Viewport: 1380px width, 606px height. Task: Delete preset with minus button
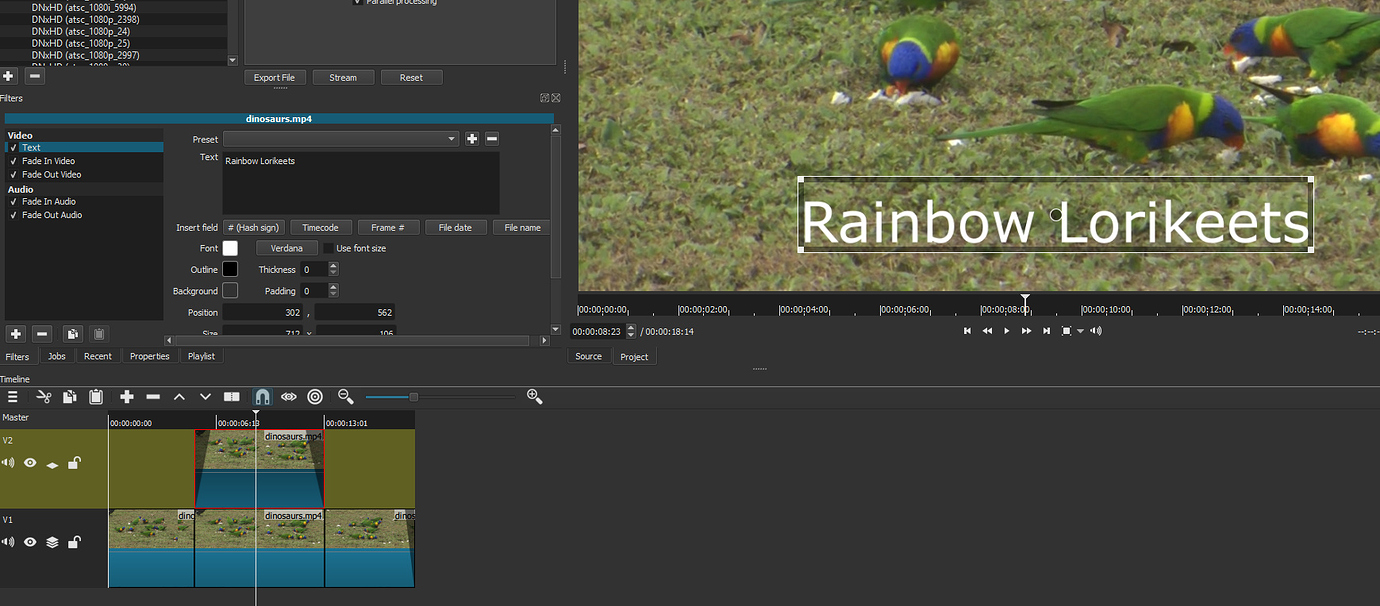pyautogui.click(x=491, y=139)
